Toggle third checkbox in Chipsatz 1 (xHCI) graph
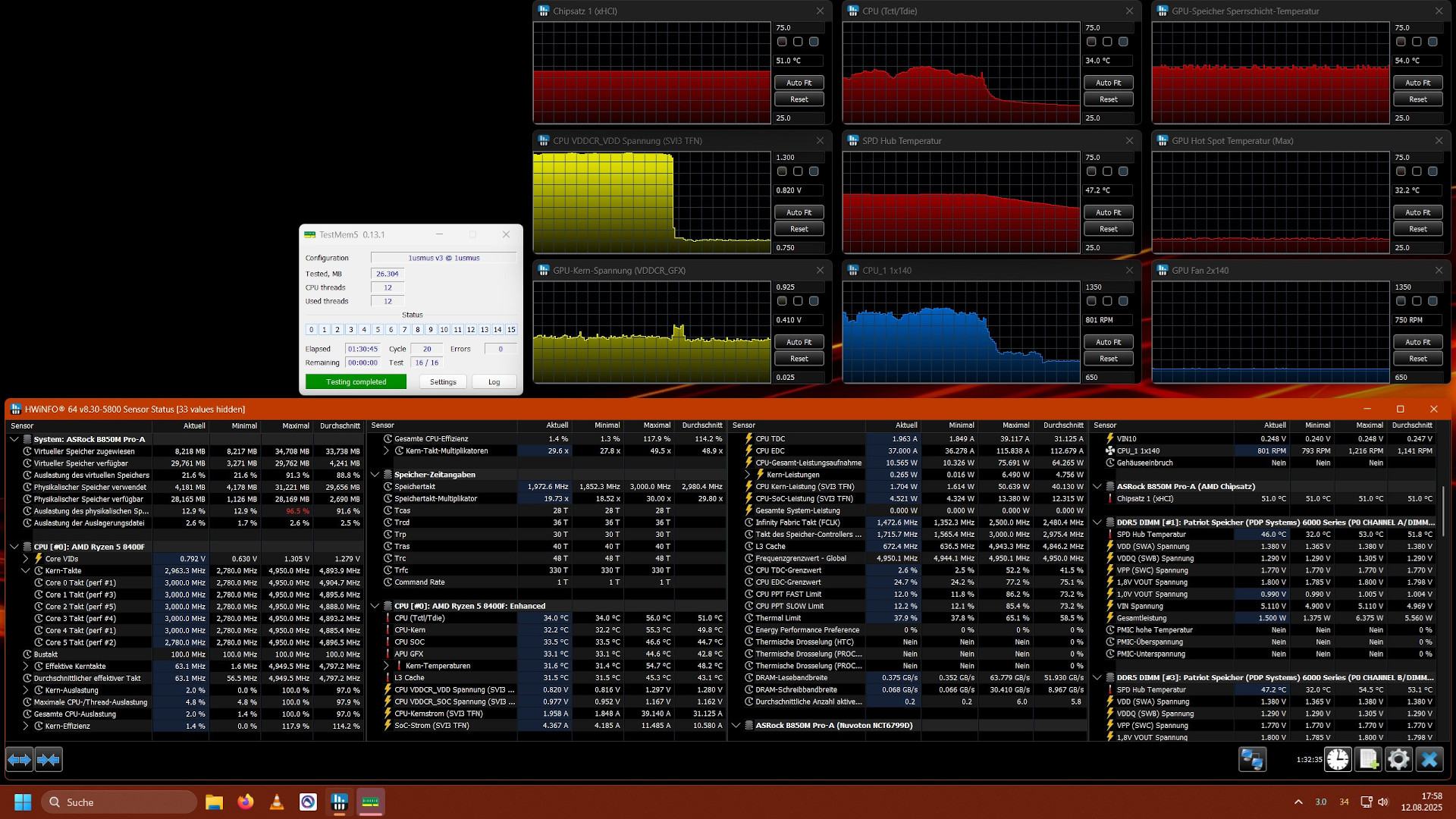 [x=814, y=42]
